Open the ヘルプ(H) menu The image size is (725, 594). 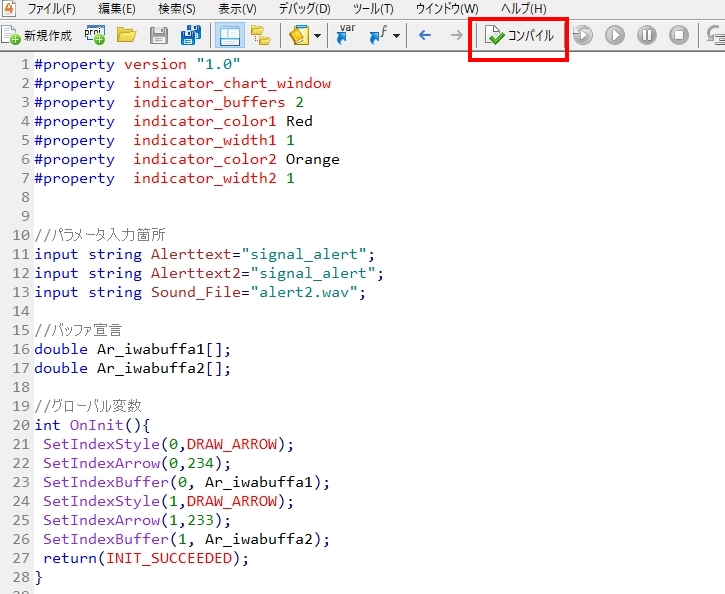tap(523, 9)
